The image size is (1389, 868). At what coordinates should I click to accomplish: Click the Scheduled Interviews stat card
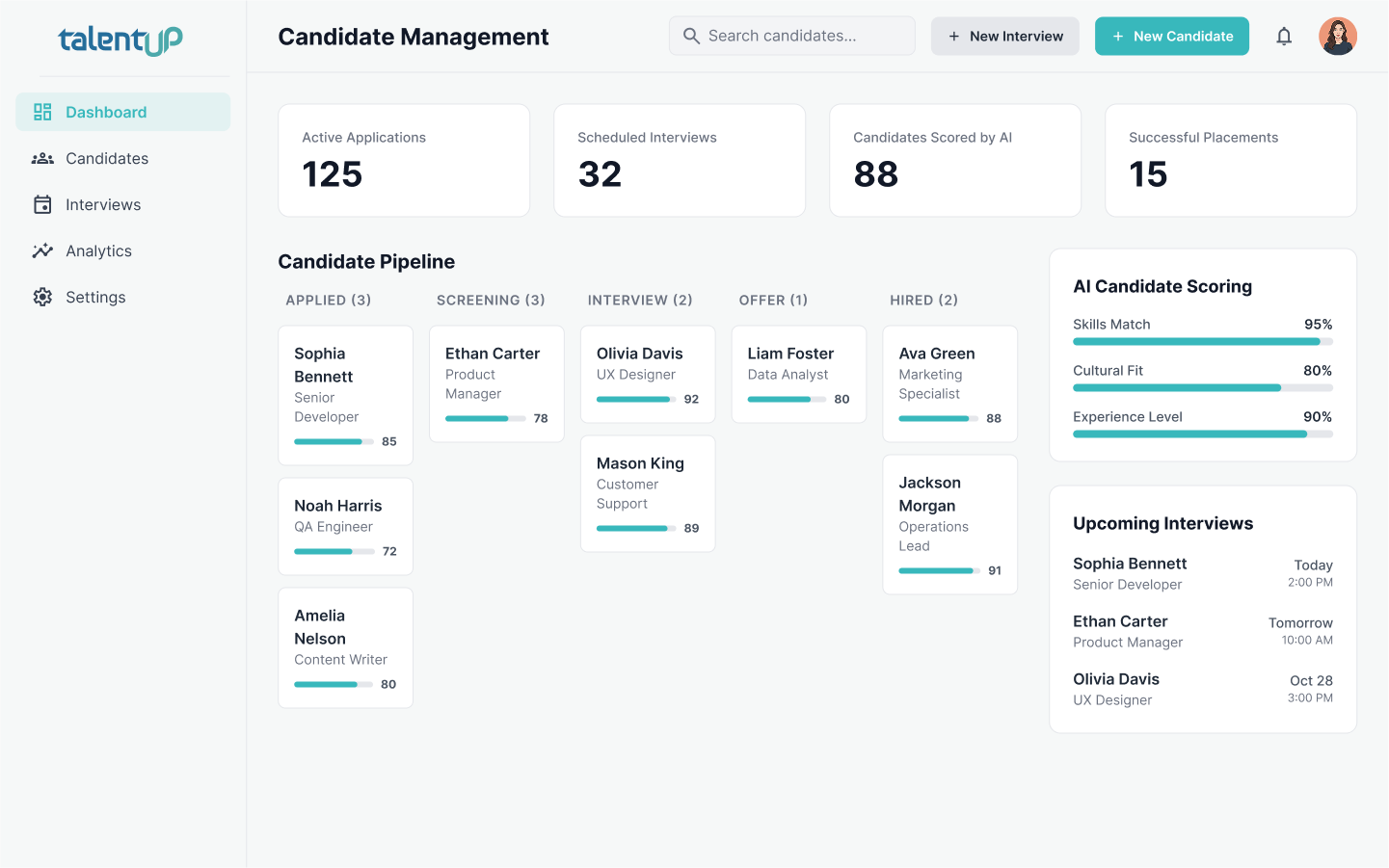pos(679,160)
